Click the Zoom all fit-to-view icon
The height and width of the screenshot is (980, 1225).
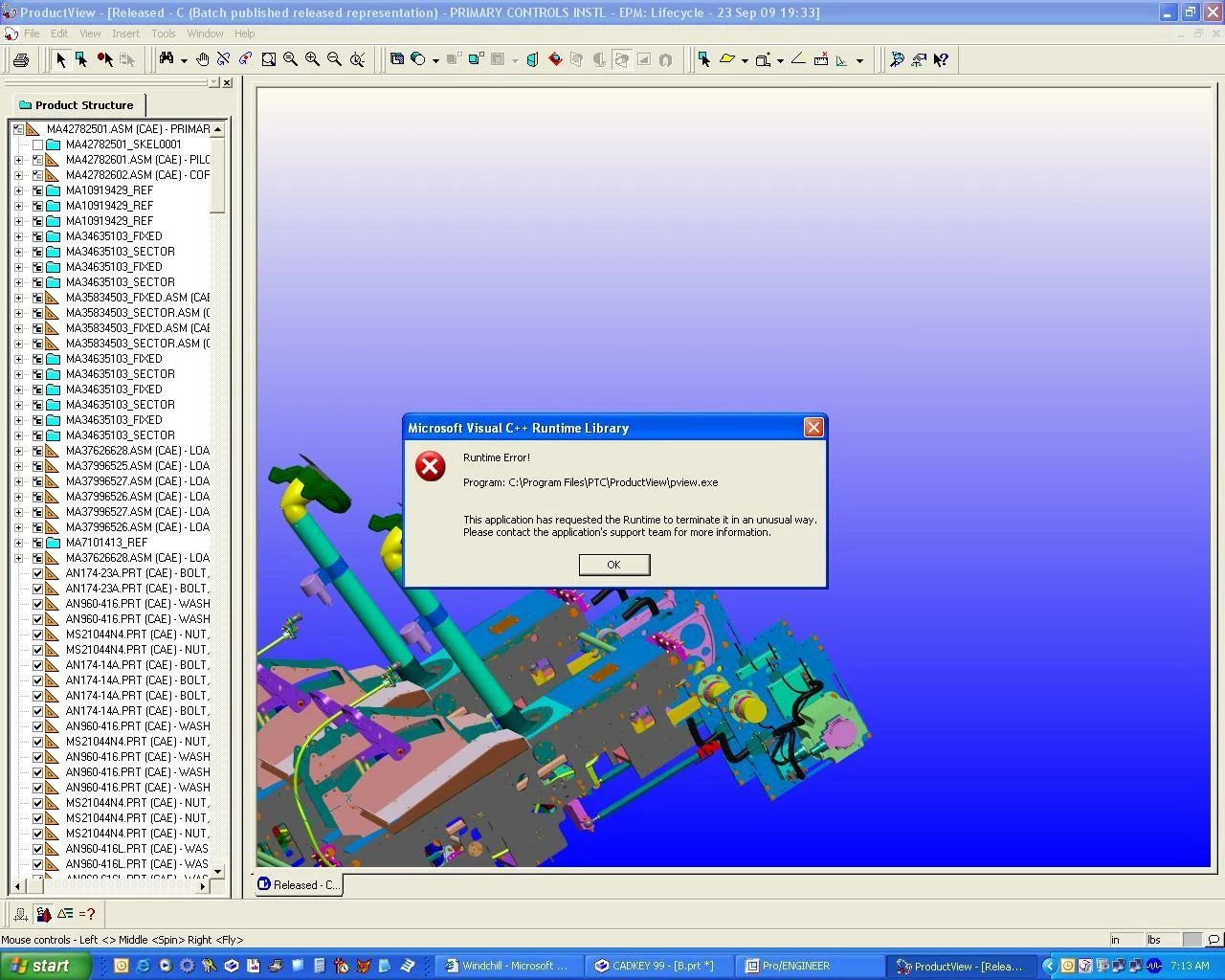[357, 59]
